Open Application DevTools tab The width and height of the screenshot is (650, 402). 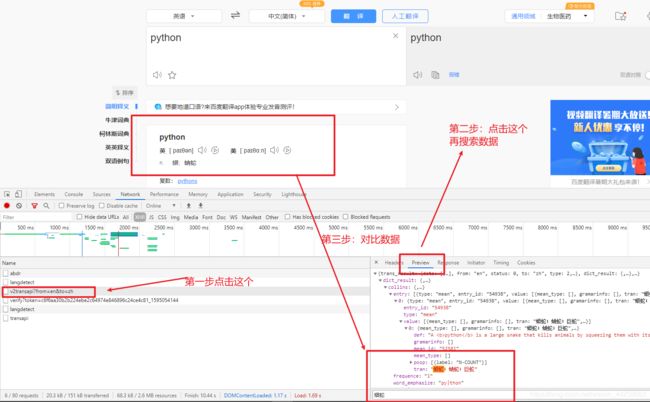click(x=230, y=194)
